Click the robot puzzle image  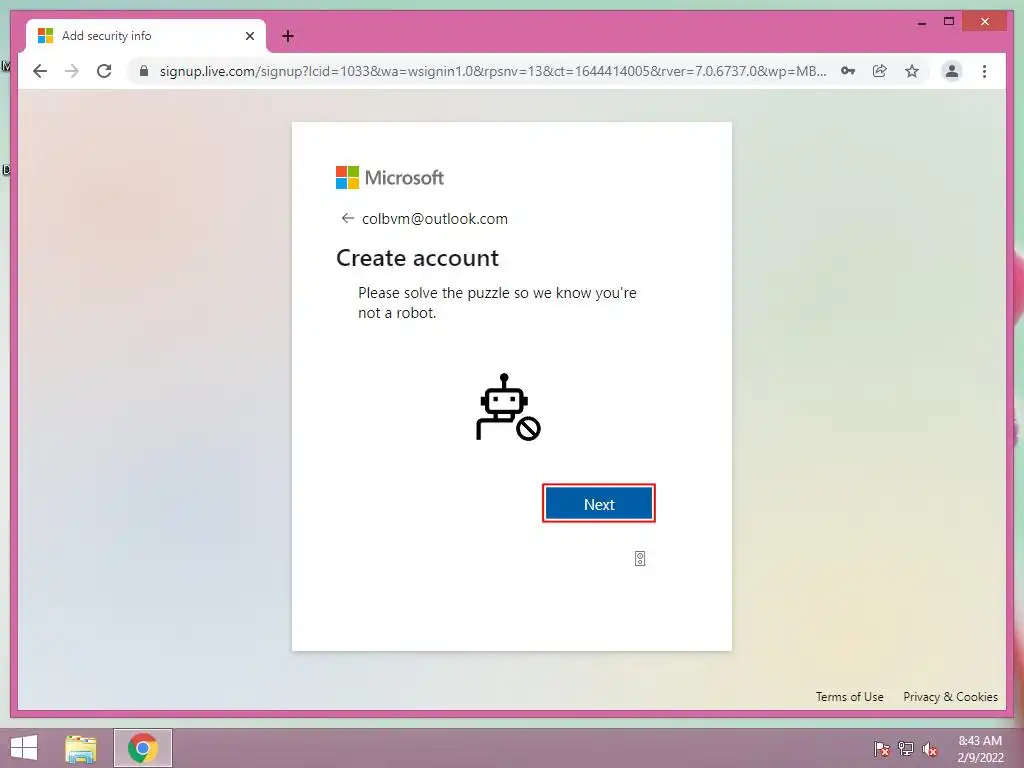click(x=508, y=407)
